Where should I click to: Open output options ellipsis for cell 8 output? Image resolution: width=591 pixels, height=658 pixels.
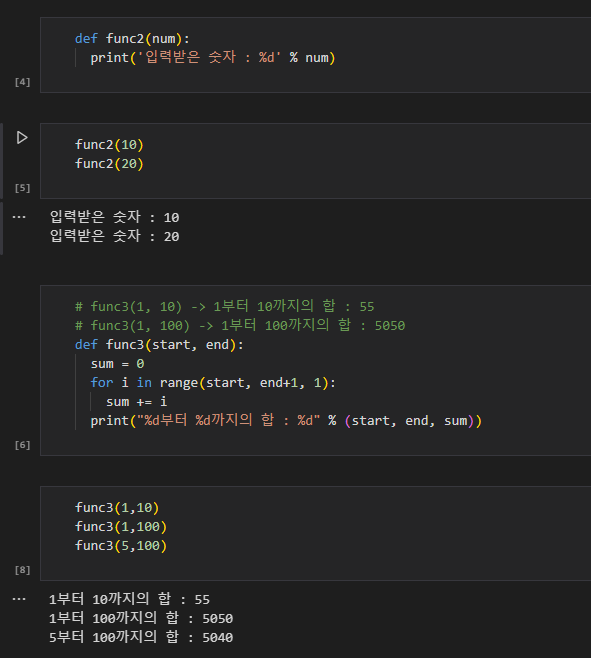pyautogui.click(x=19, y=599)
